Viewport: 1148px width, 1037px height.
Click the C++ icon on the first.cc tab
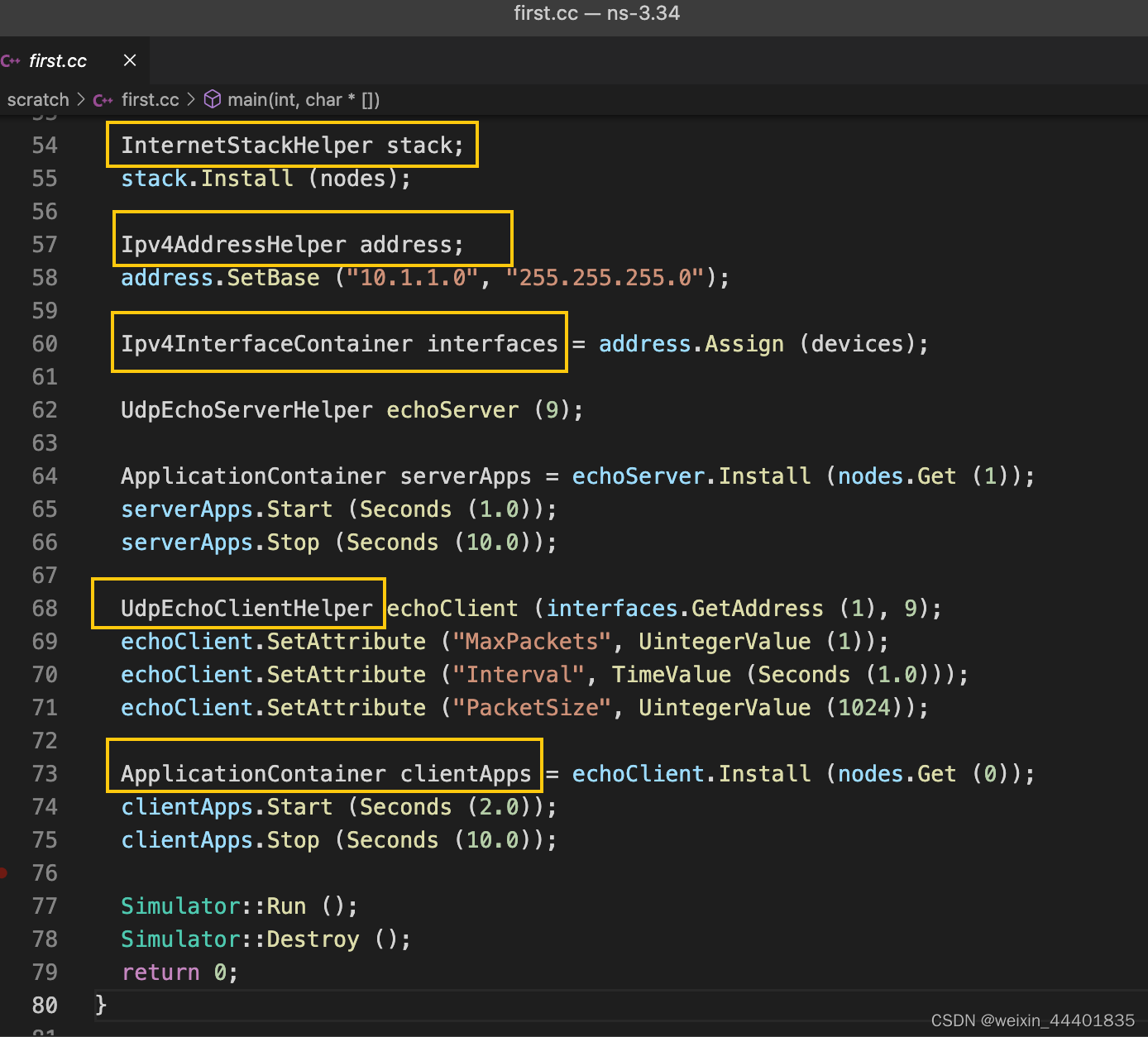[x=11, y=60]
